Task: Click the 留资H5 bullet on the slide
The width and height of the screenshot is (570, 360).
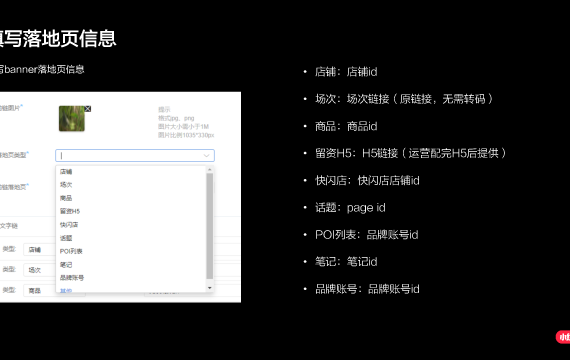Action: tap(410, 153)
